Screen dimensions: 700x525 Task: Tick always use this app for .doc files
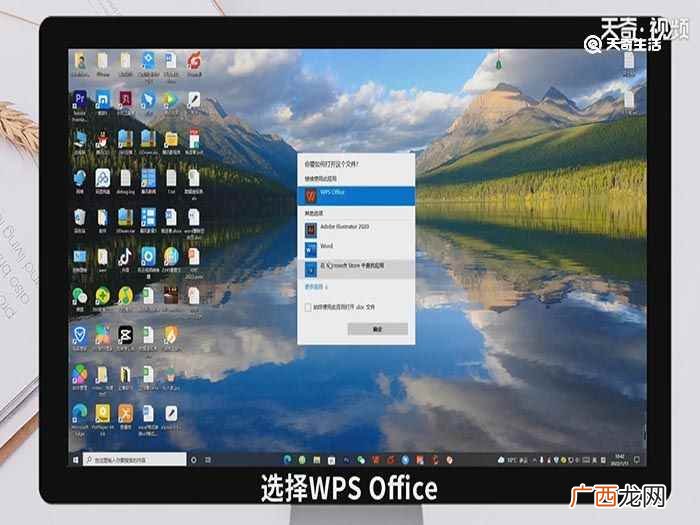[x=308, y=307]
